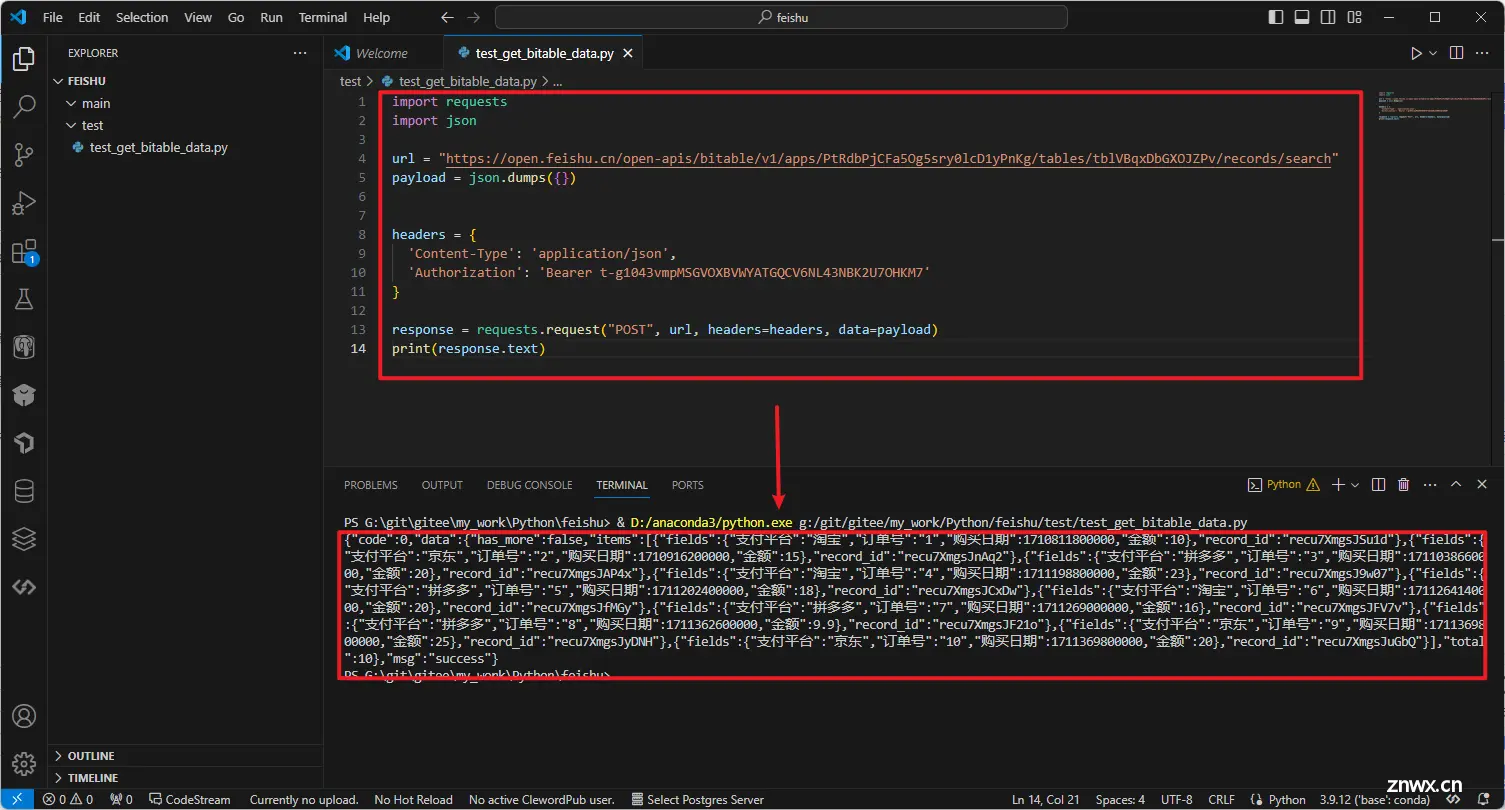
Task: Open the Testing flask view
Action: (24, 298)
